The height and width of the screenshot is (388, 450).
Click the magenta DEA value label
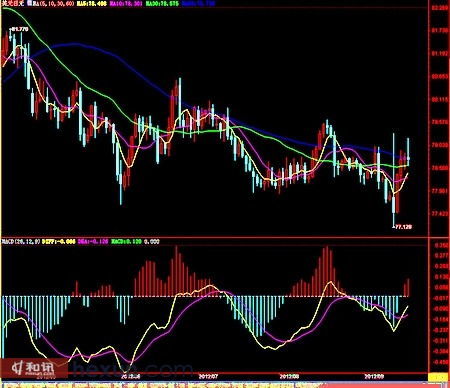coord(93,241)
